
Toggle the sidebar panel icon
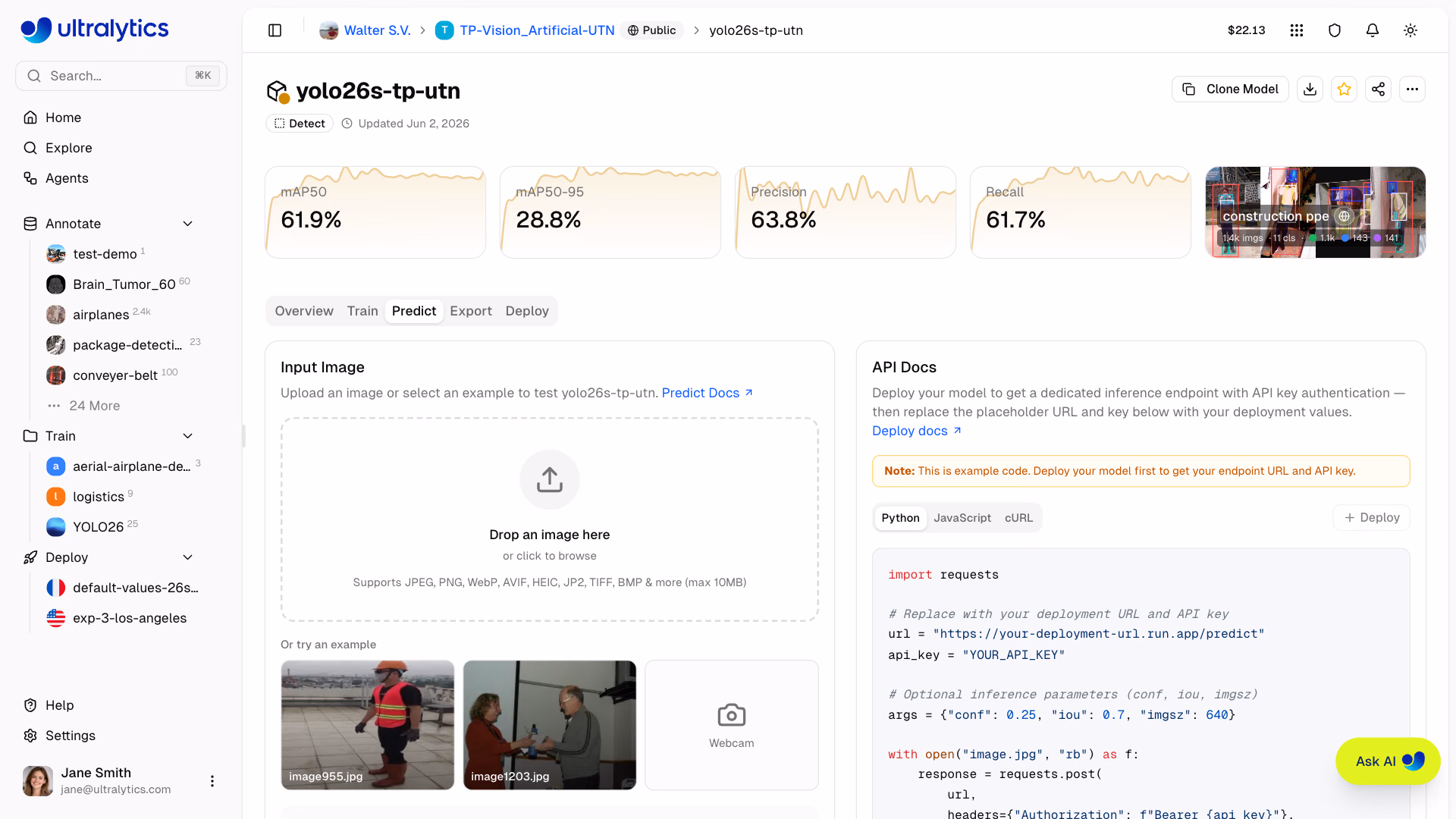(275, 30)
